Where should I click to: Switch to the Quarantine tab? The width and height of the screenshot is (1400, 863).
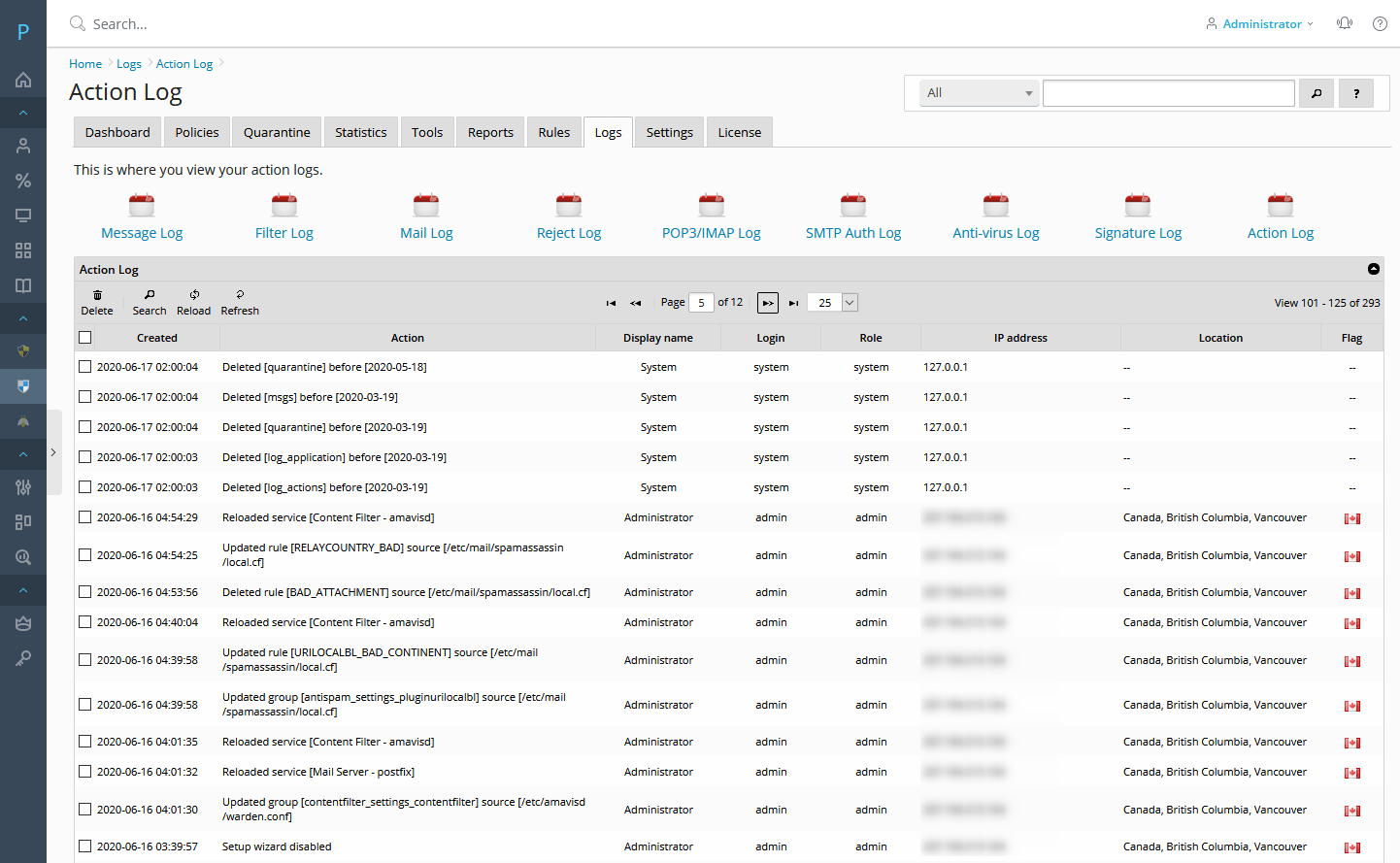coord(277,132)
